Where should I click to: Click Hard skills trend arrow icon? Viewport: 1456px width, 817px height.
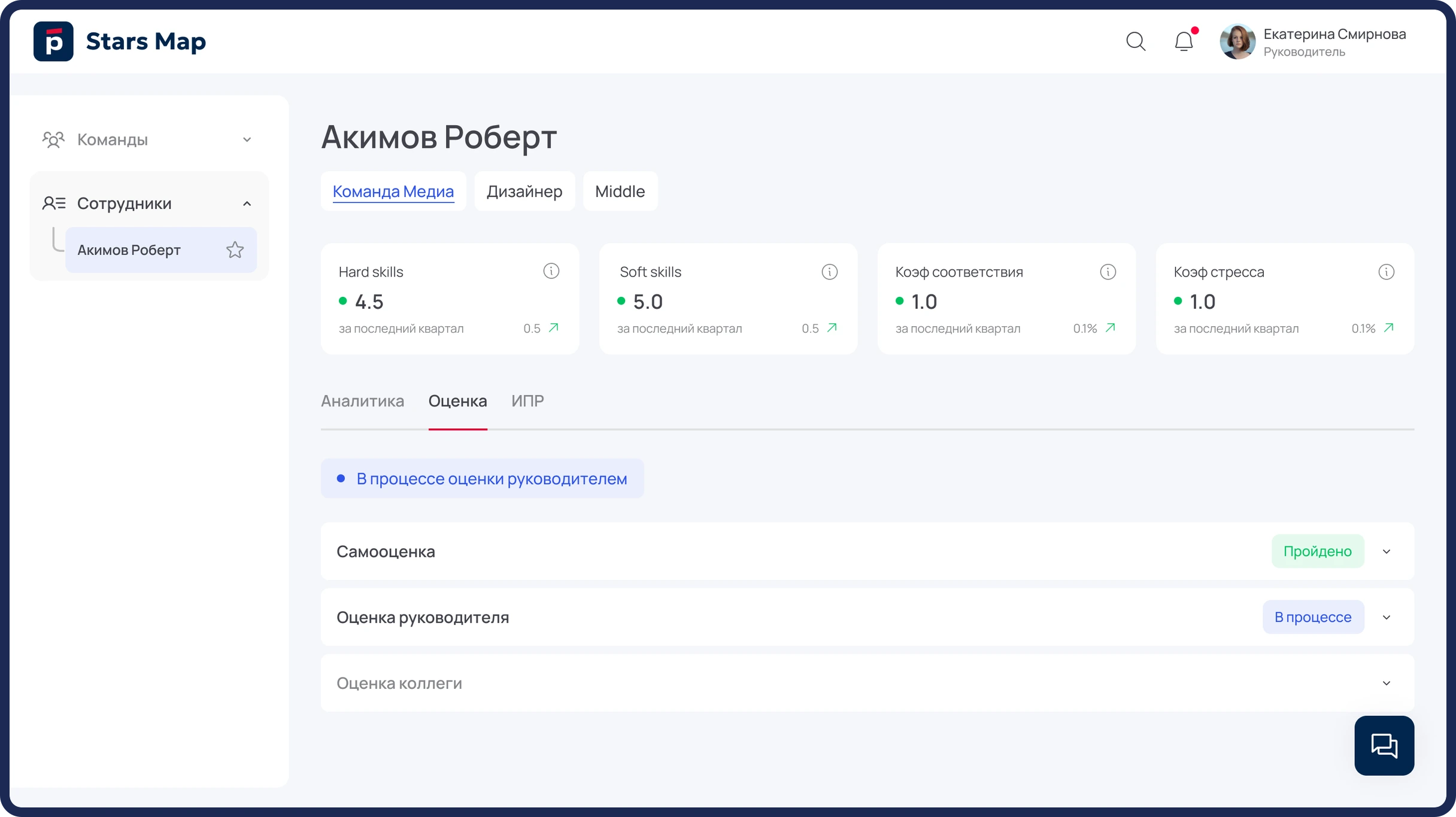click(554, 327)
